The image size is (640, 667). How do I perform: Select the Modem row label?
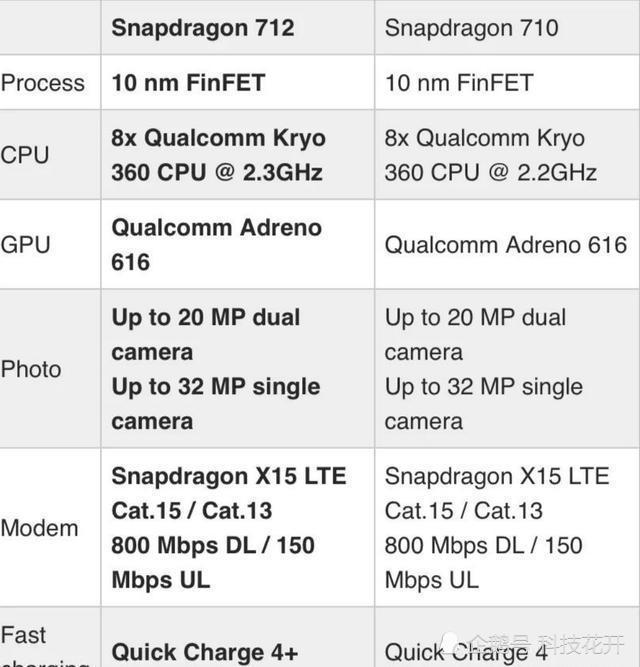(x=39, y=528)
